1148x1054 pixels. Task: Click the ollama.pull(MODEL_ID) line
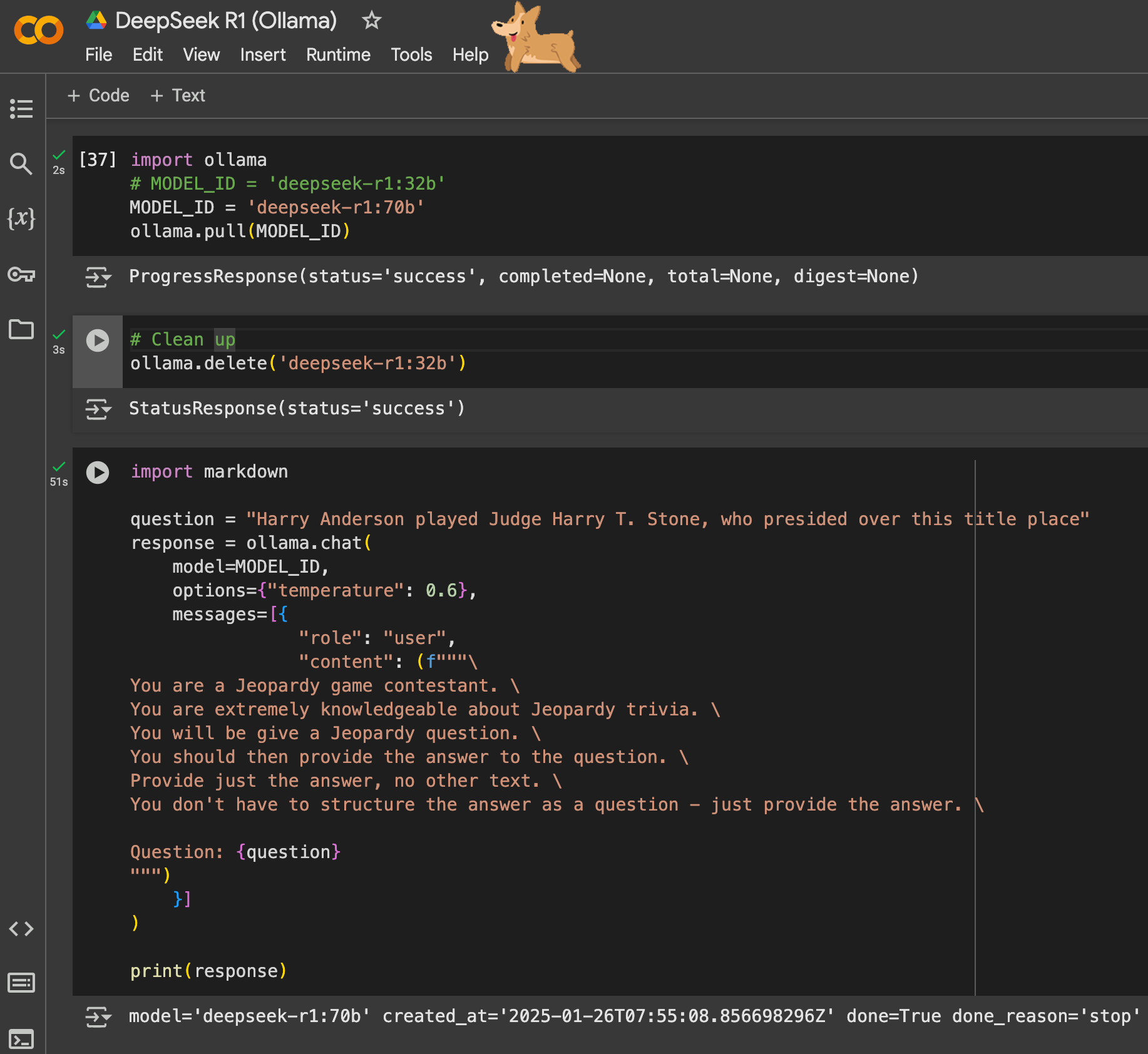pyautogui.click(x=240, y=232)
